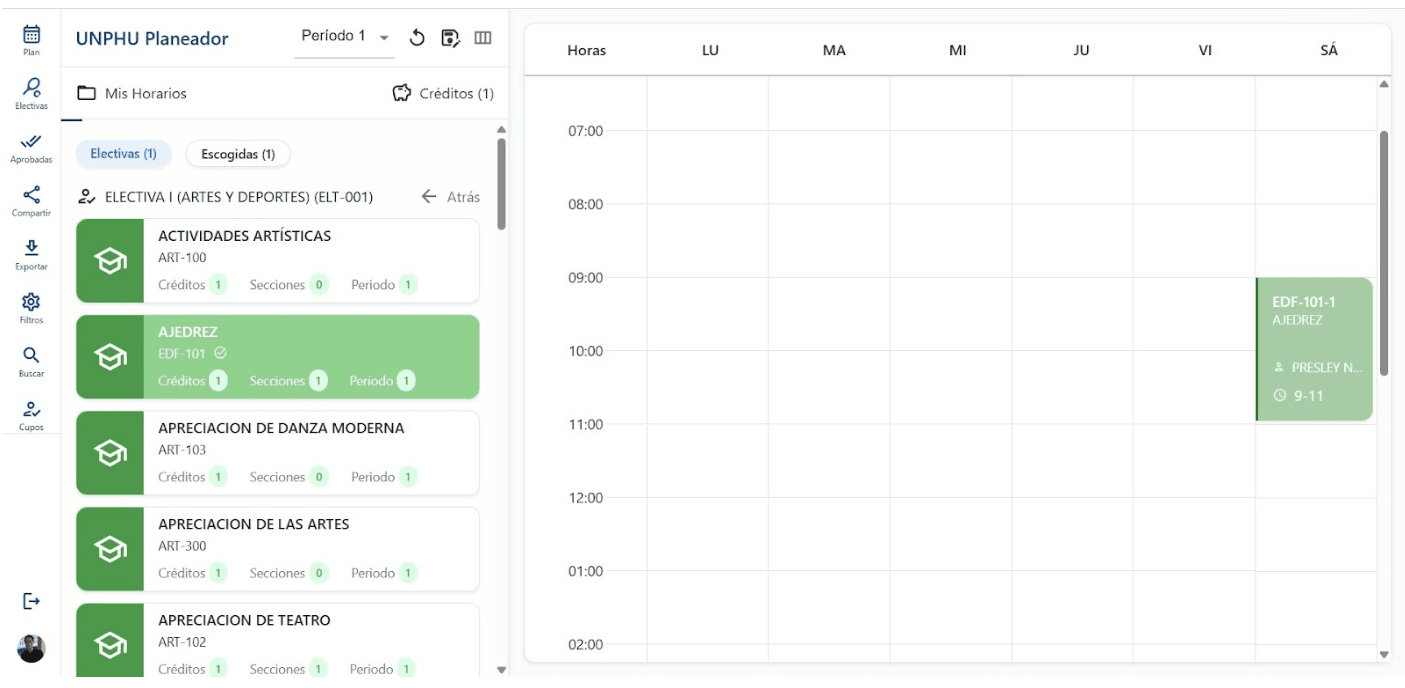
Task: Click the save schedule icon
Action: coord(450,38)
